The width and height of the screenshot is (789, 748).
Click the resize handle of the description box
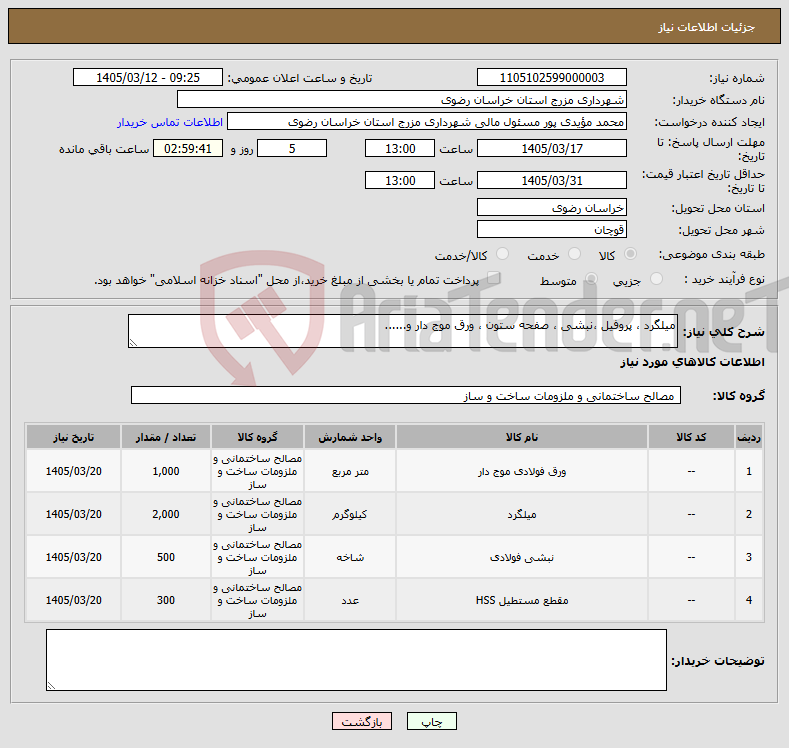point(133,343)
